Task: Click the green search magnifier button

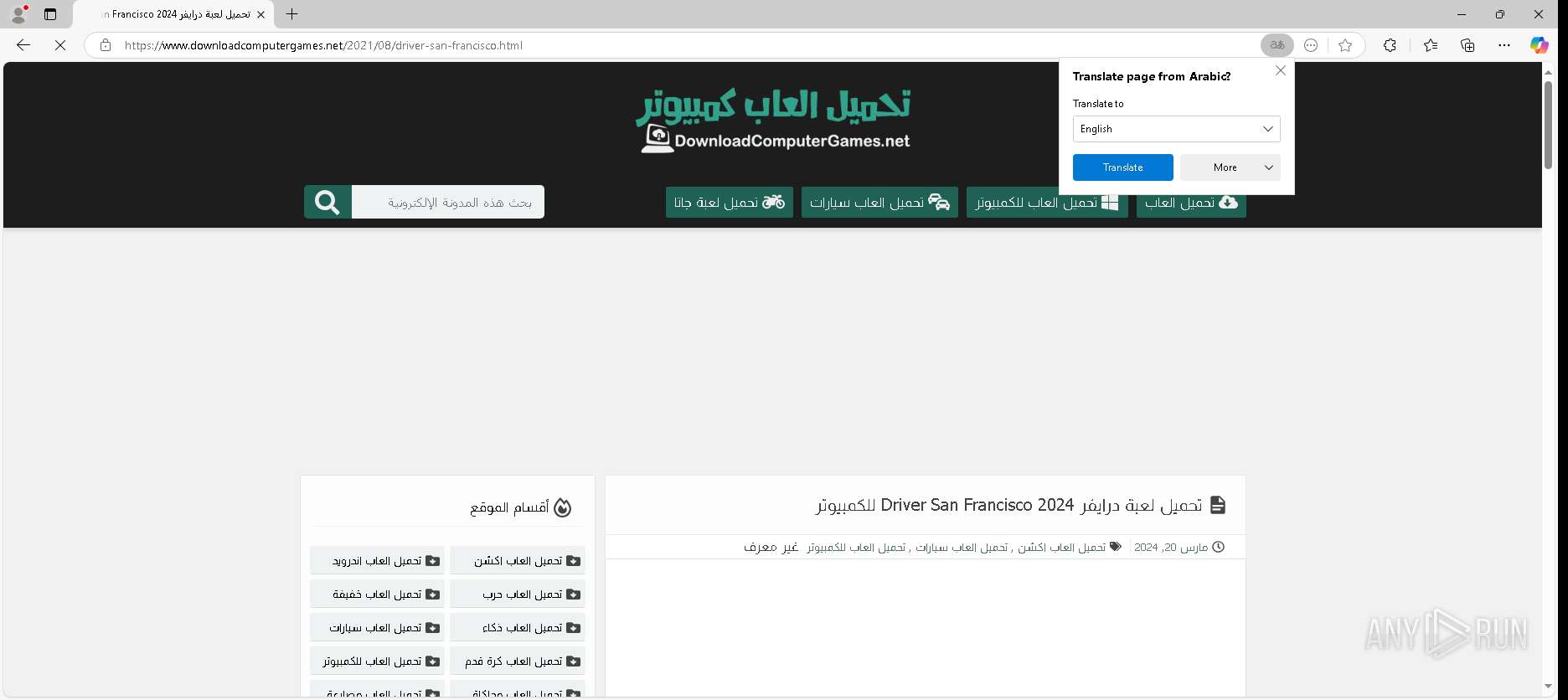Action: [328, 202]
